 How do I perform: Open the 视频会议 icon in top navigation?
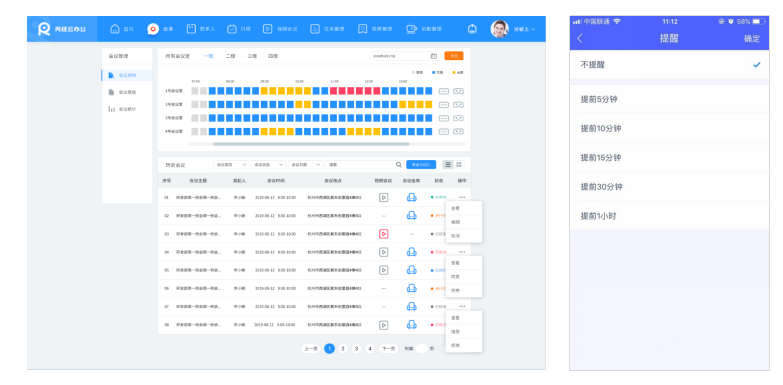click(268, 29)
